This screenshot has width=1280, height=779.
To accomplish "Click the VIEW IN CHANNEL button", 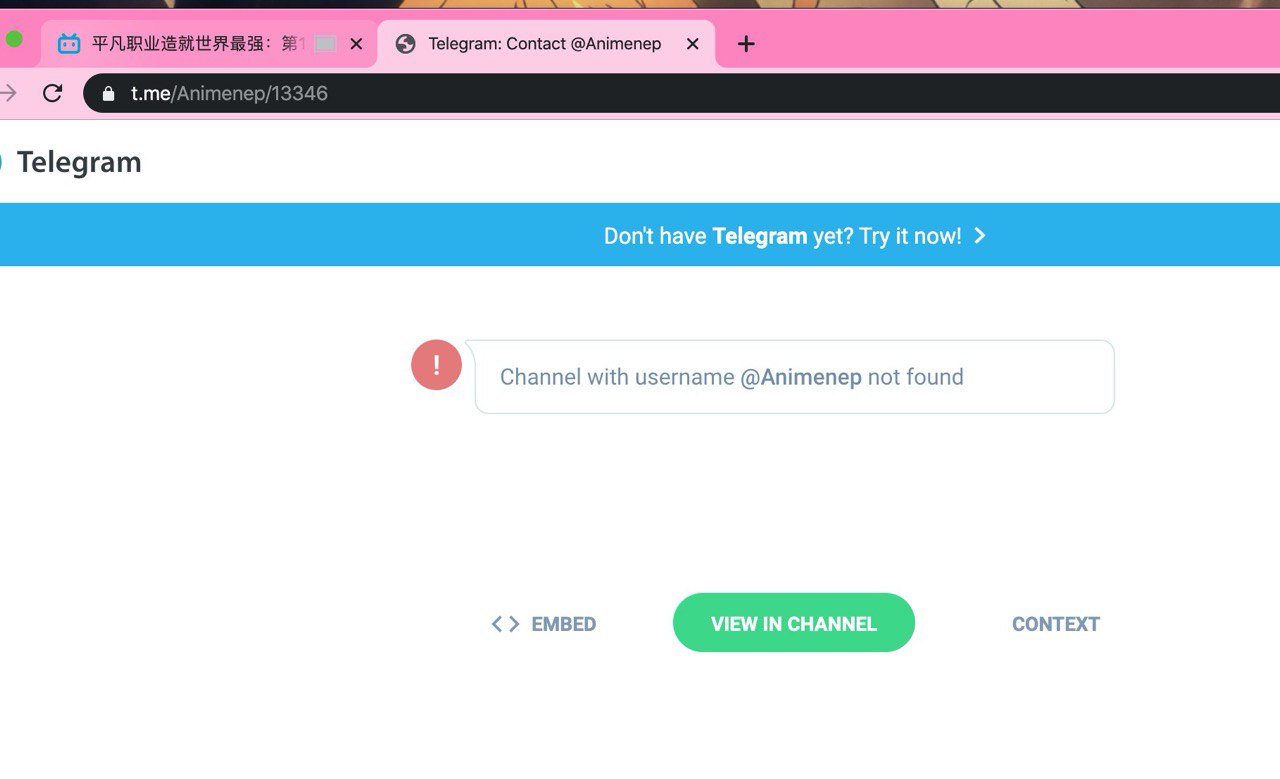I will coord(794,623).
